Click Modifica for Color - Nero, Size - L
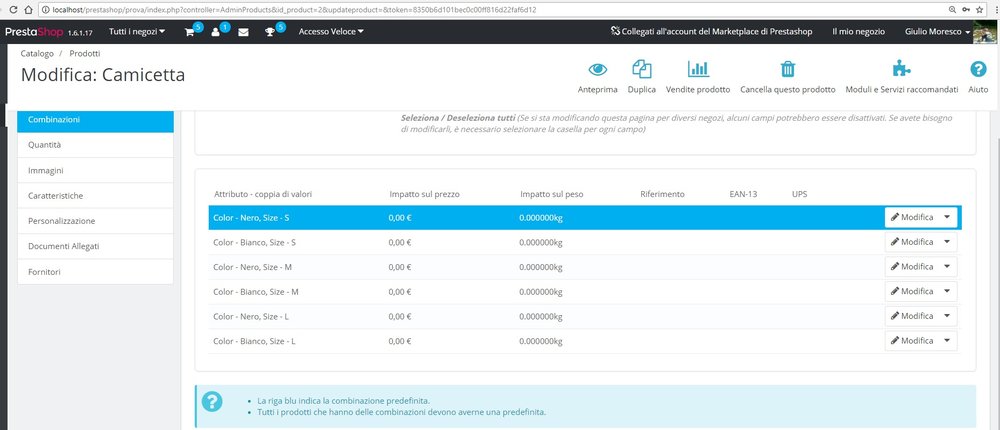This screenshot has width=1000, height=430. click(x=912, y=316)
